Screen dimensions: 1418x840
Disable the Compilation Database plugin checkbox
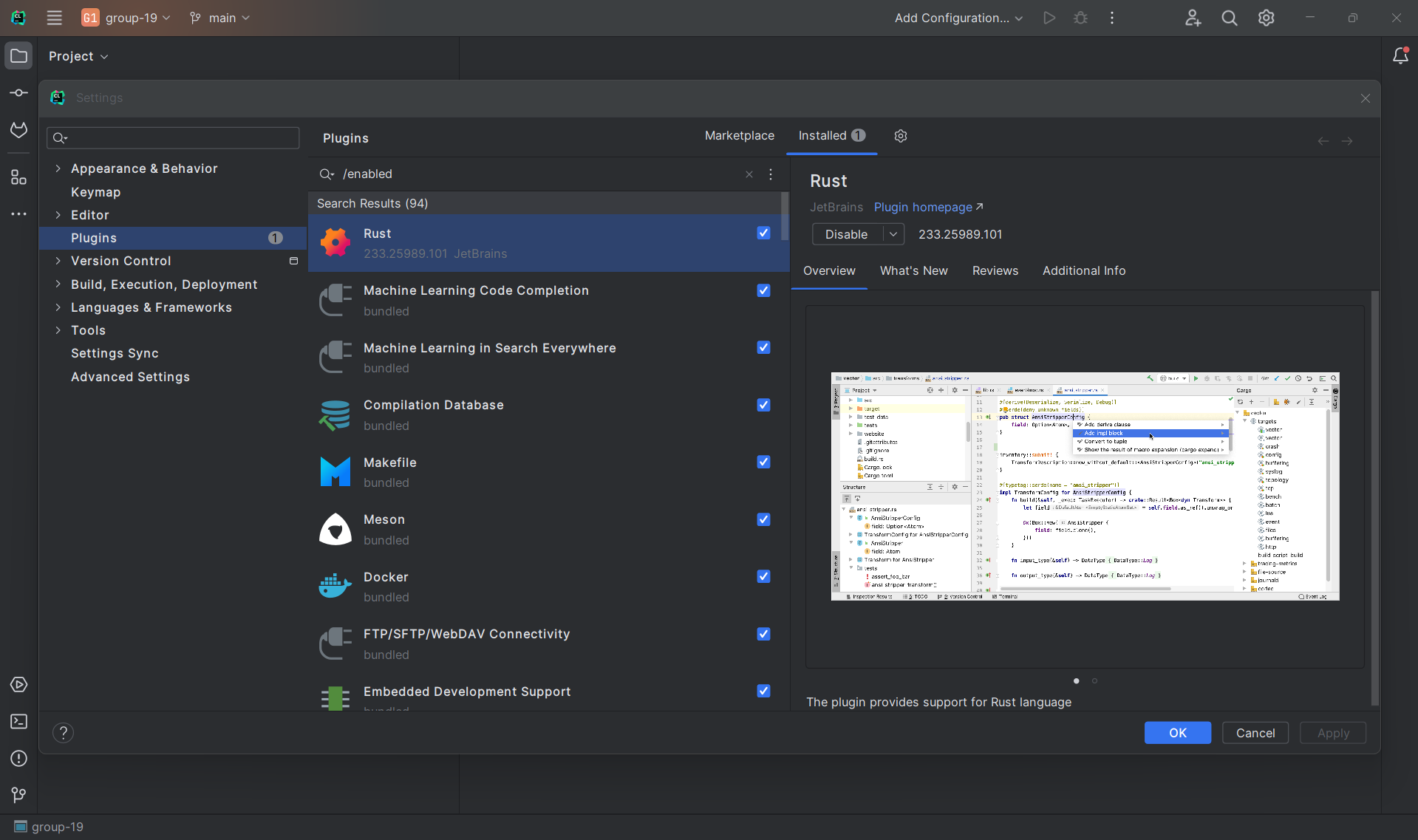point(764,405)
